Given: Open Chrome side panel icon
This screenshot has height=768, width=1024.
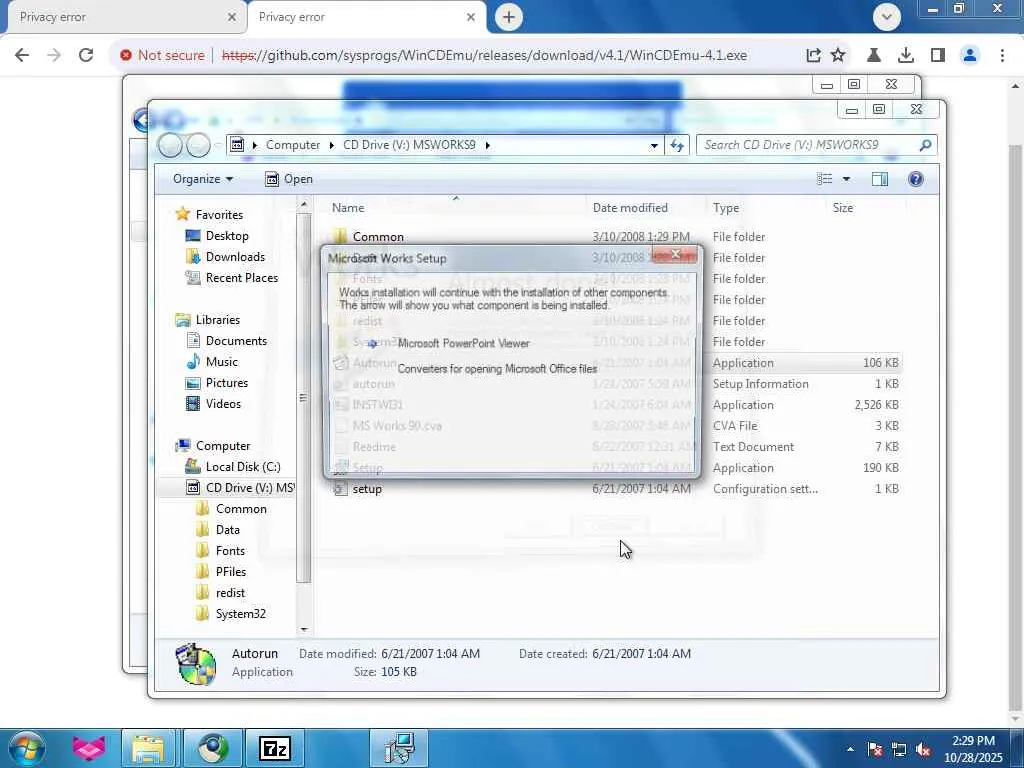Looking at the screenshot, I should pos(938,56).
